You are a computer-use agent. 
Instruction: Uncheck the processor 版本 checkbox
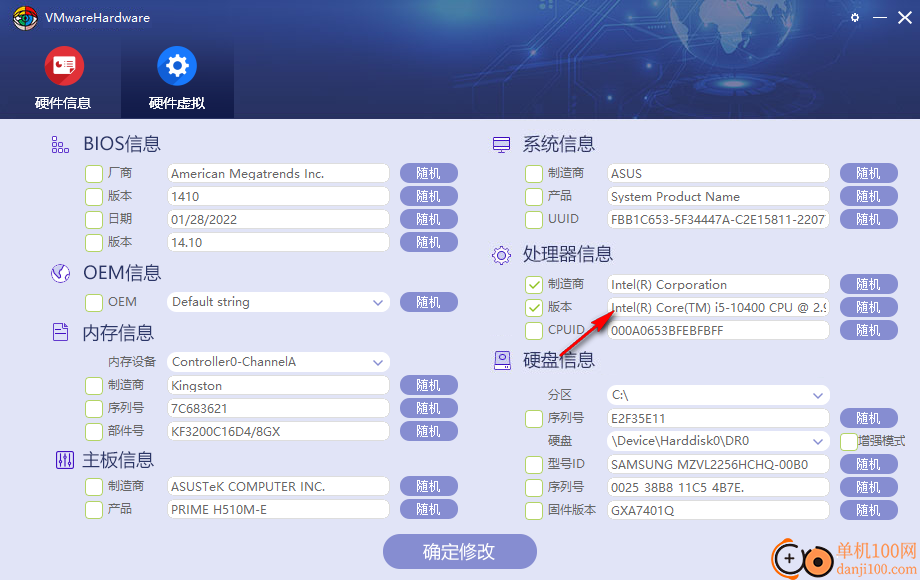(534, 307)
